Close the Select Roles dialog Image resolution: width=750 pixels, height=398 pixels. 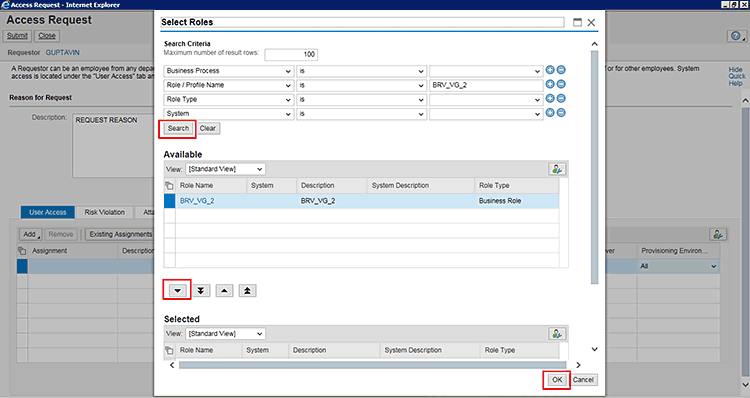tap(591, 22)
